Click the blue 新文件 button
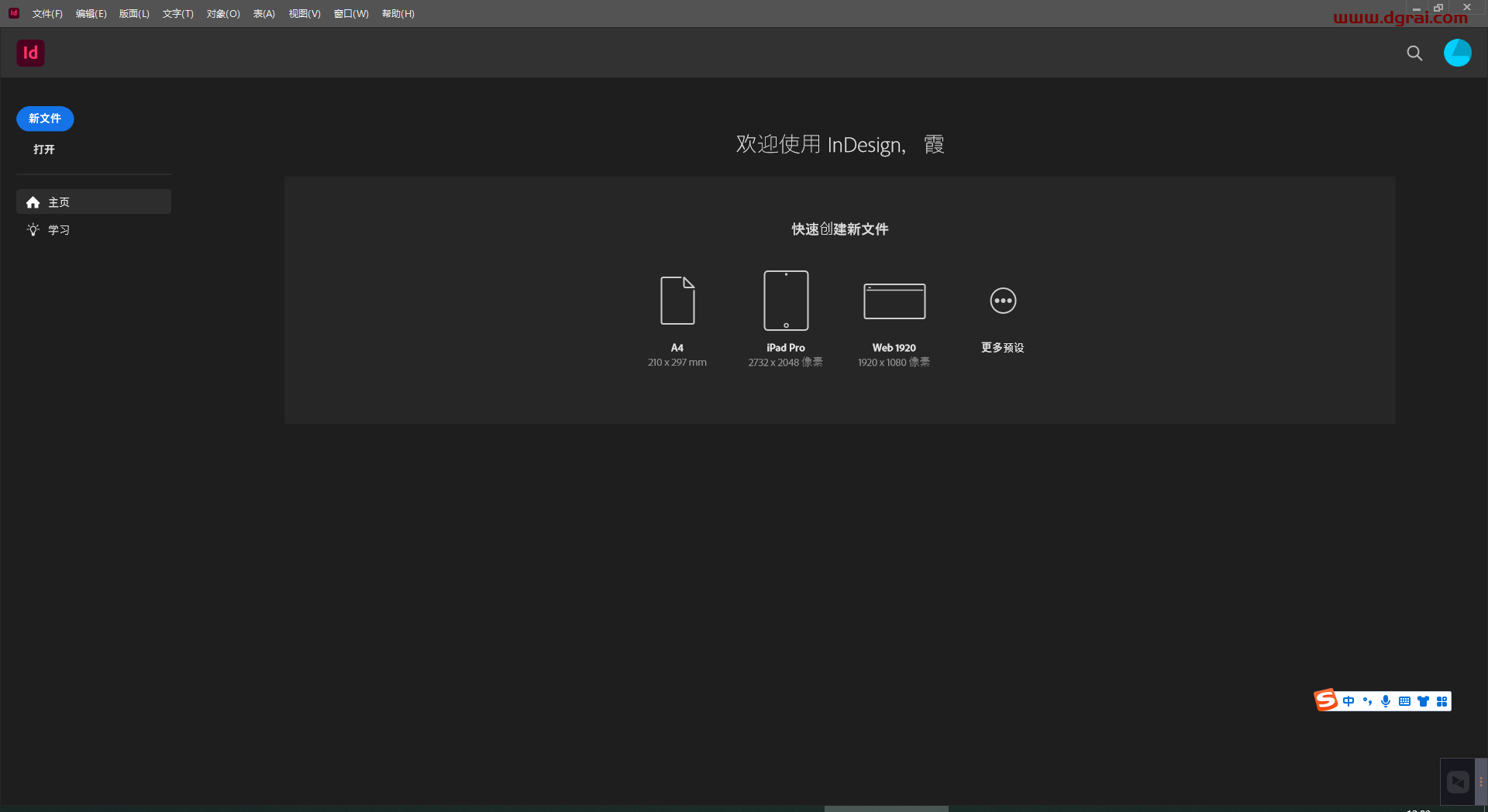 click(x=44, y=119)
